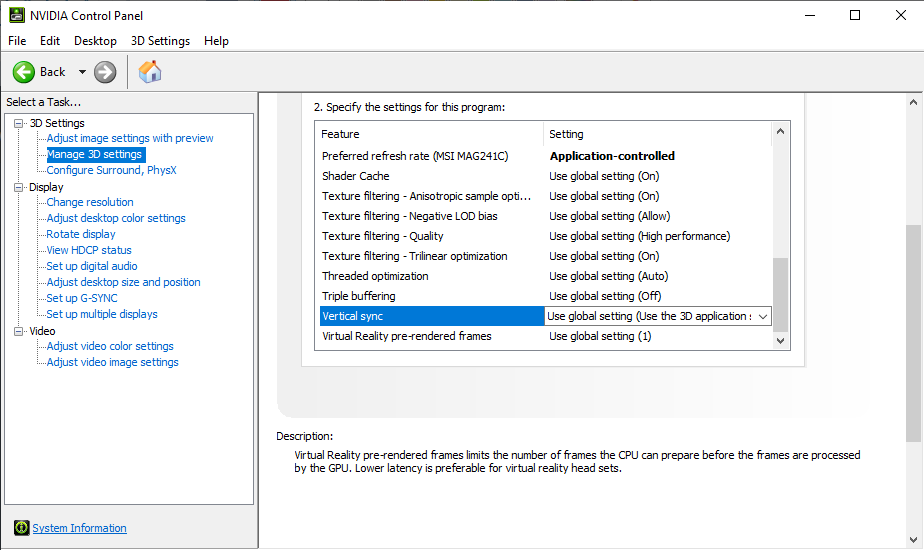Open the Desktop menu
The image size is (924, 550).
(x=95, y=41)
